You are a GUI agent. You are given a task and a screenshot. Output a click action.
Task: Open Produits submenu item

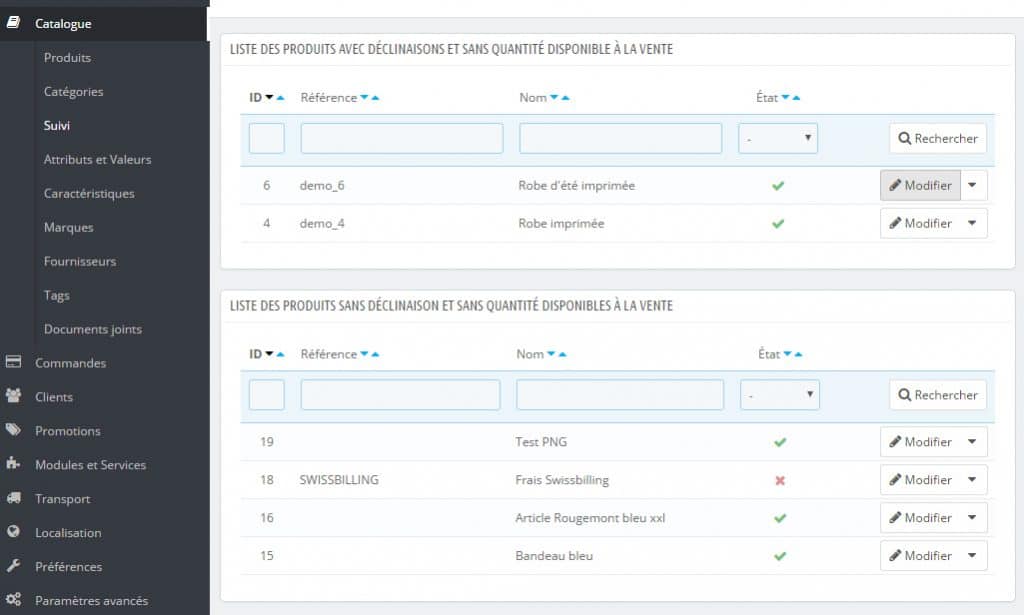pos(67,57)
